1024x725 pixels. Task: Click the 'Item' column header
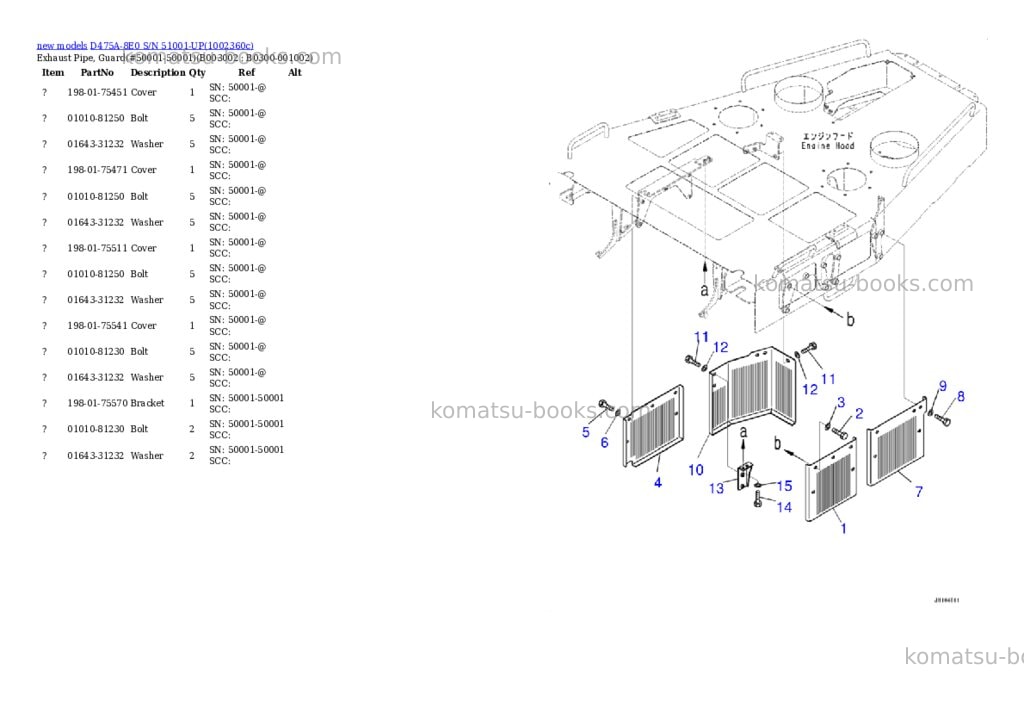tap(53, 72)
